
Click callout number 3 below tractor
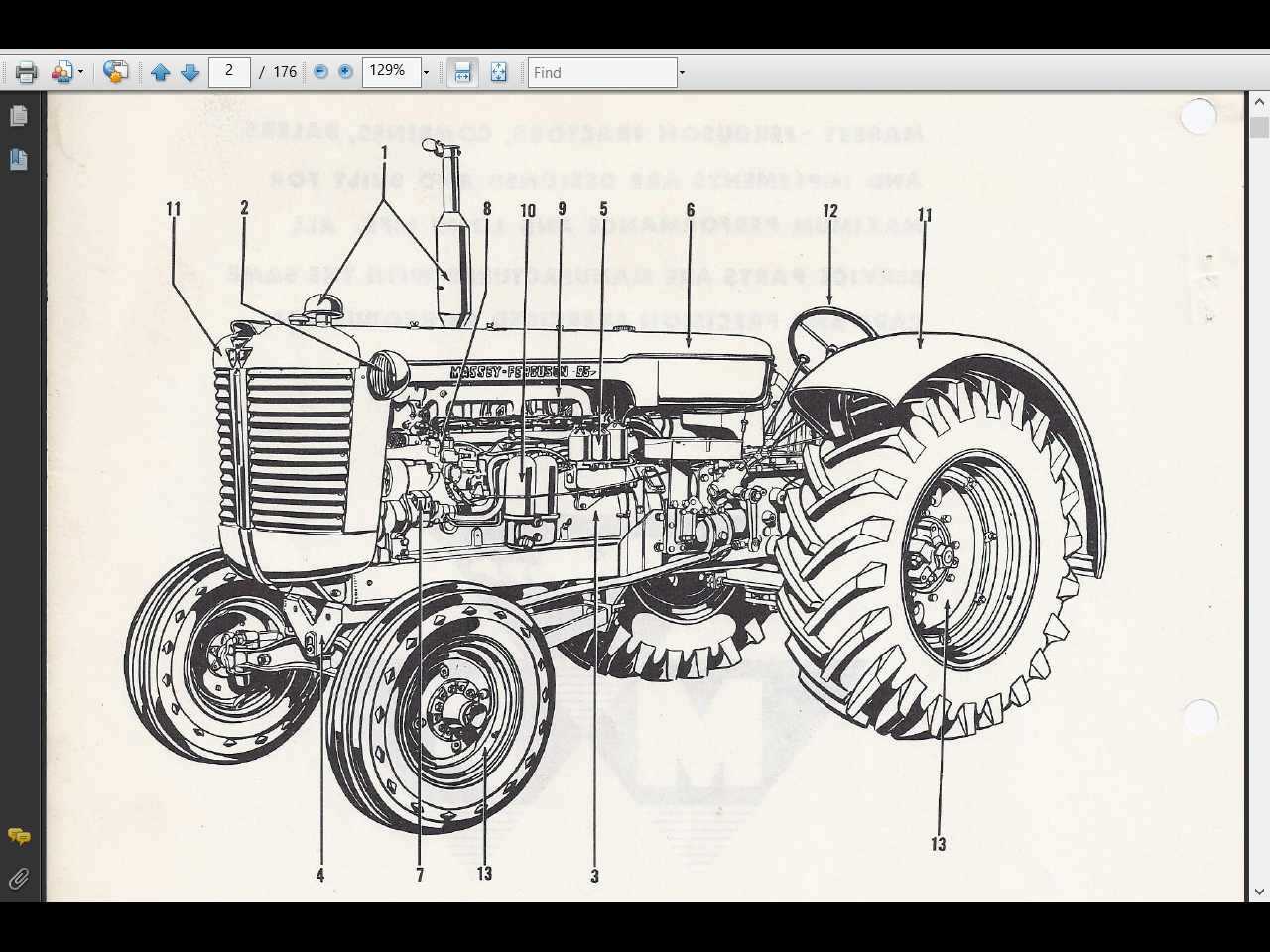tap(594, 876)
